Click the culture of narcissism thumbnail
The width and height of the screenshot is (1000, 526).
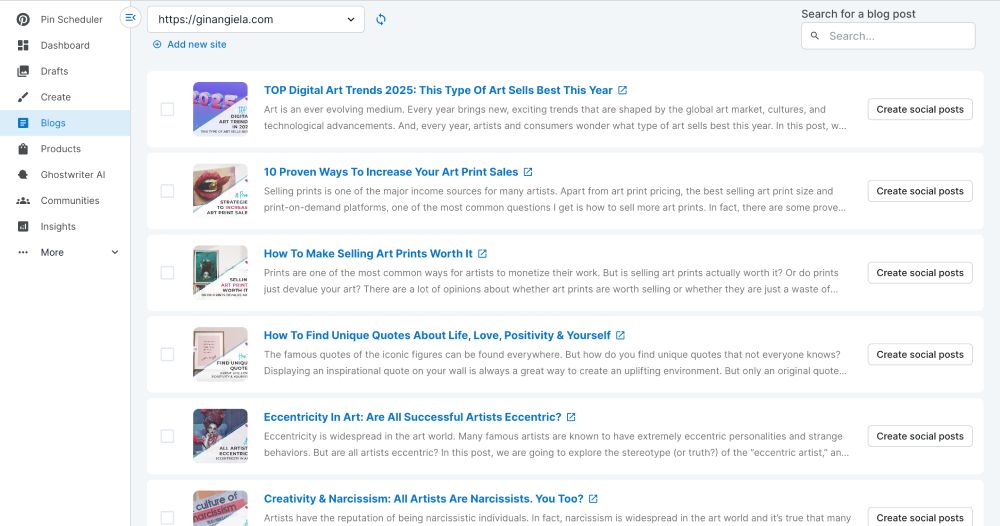click(220, 508)
